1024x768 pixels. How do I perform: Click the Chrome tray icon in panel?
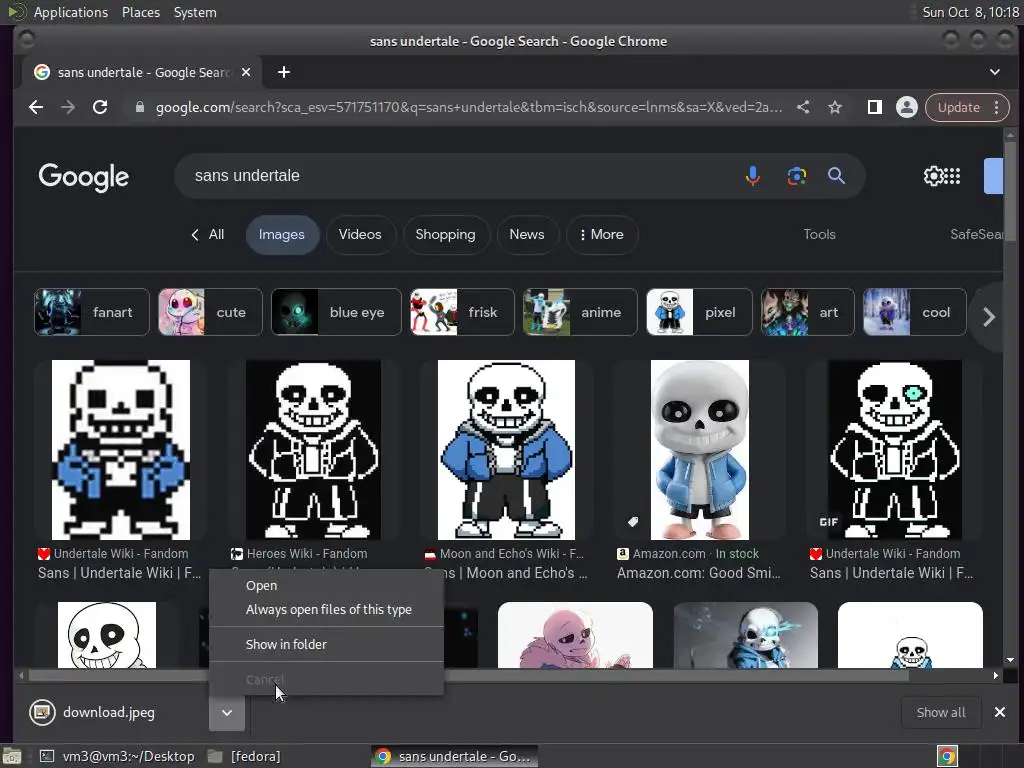(947, 756)
